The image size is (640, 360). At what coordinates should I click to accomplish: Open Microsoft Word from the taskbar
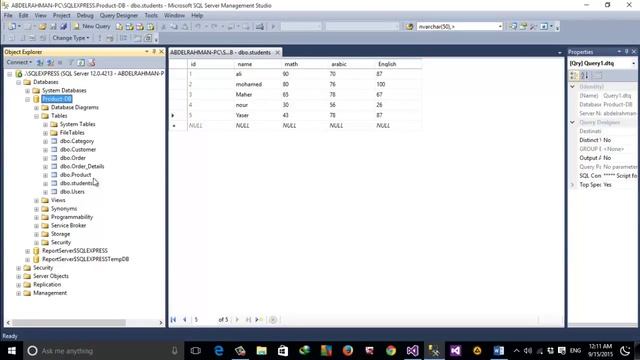point(498,351)
